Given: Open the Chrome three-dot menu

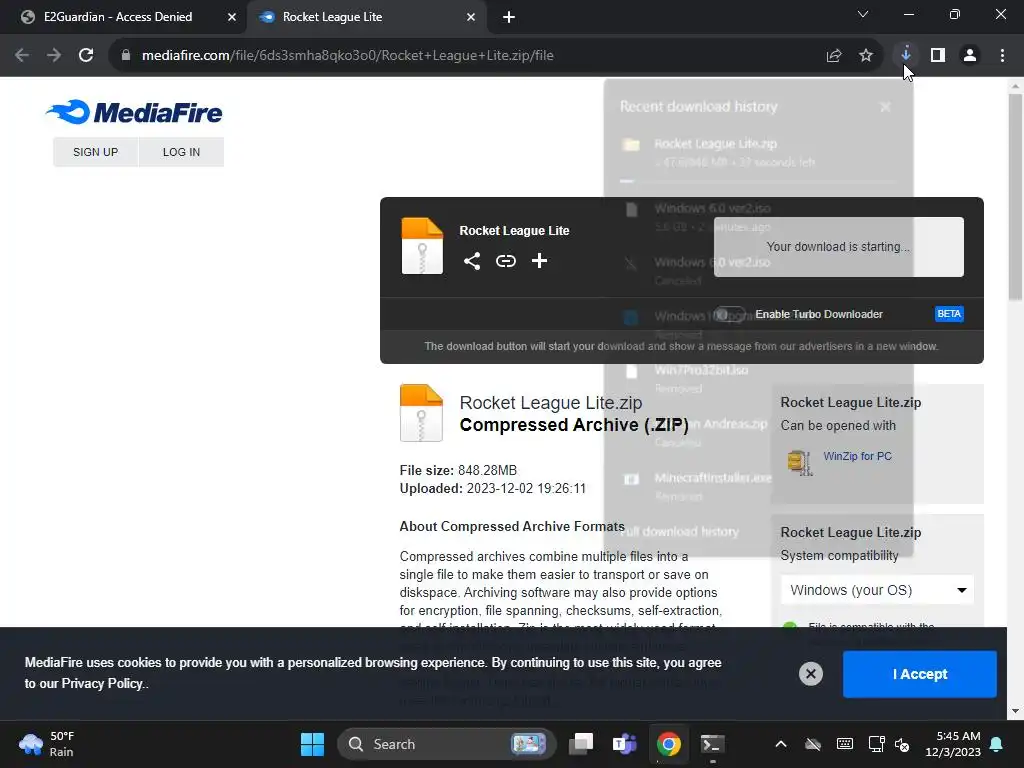Looking at the screenshot, I should 1002,56.
